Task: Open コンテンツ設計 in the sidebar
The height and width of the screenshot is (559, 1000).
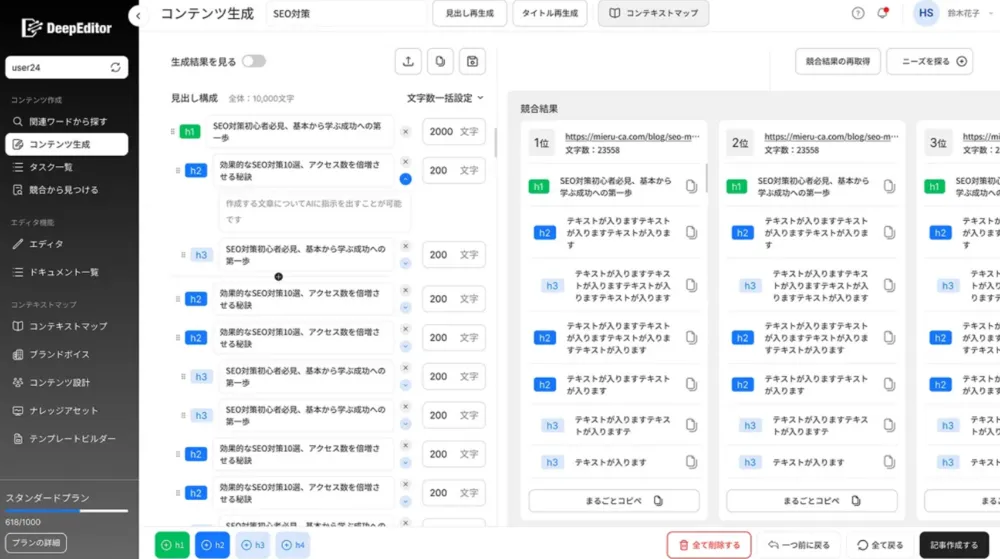Action: coord(66,382)
